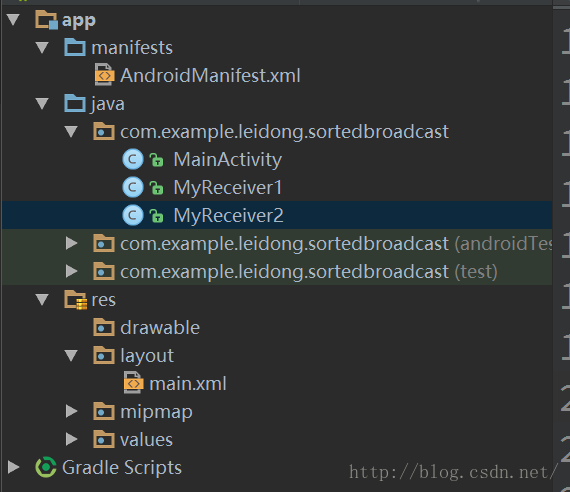This screenshot has width=570, height=492.
Task: Click the Gradle Scripts icon
Action: pyautogui.click(x=46, y=467)
